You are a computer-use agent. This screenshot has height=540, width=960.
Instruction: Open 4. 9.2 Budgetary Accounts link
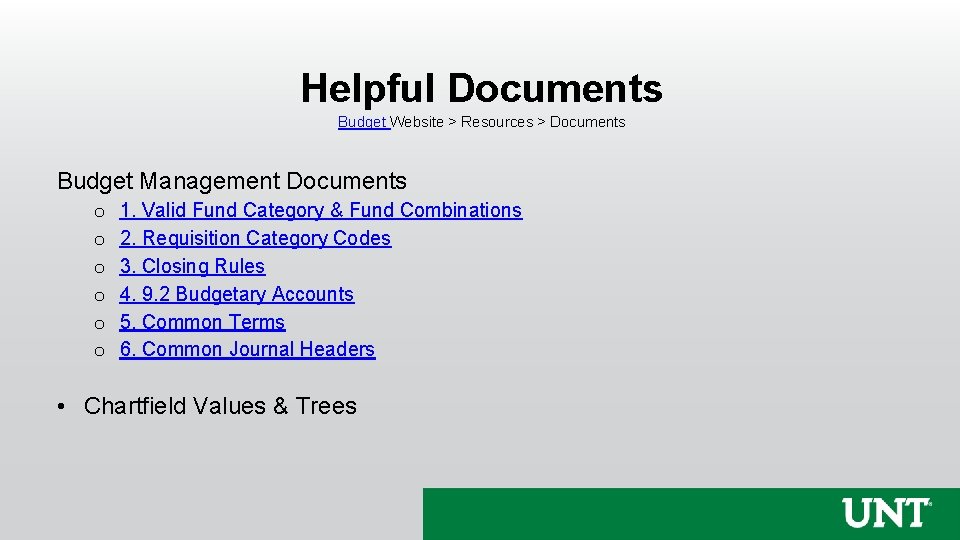coord(237,294)
